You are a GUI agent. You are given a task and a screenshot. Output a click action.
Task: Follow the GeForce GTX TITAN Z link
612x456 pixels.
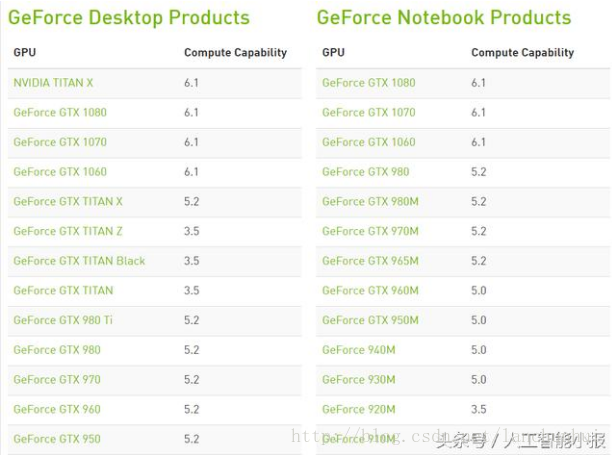68,231
